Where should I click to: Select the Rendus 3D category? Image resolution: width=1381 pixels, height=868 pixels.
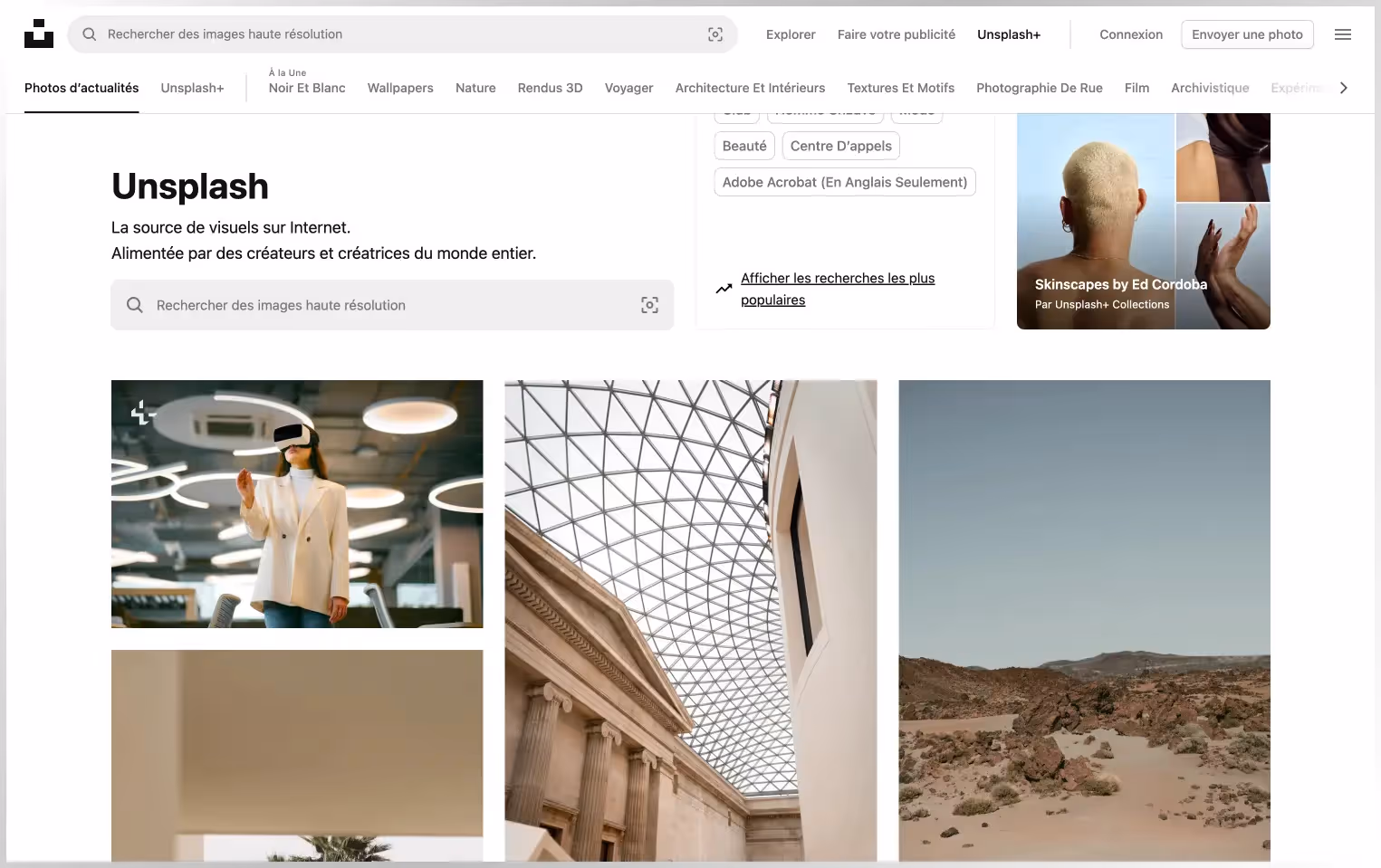[x=550, y=88]
